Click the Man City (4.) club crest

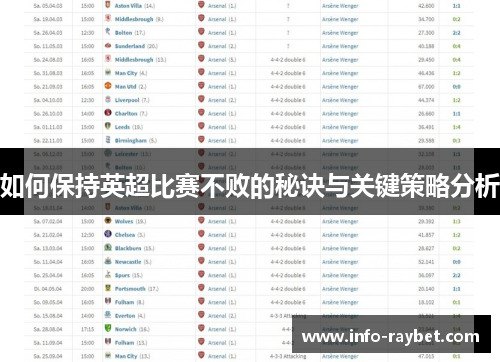(108, 72)
